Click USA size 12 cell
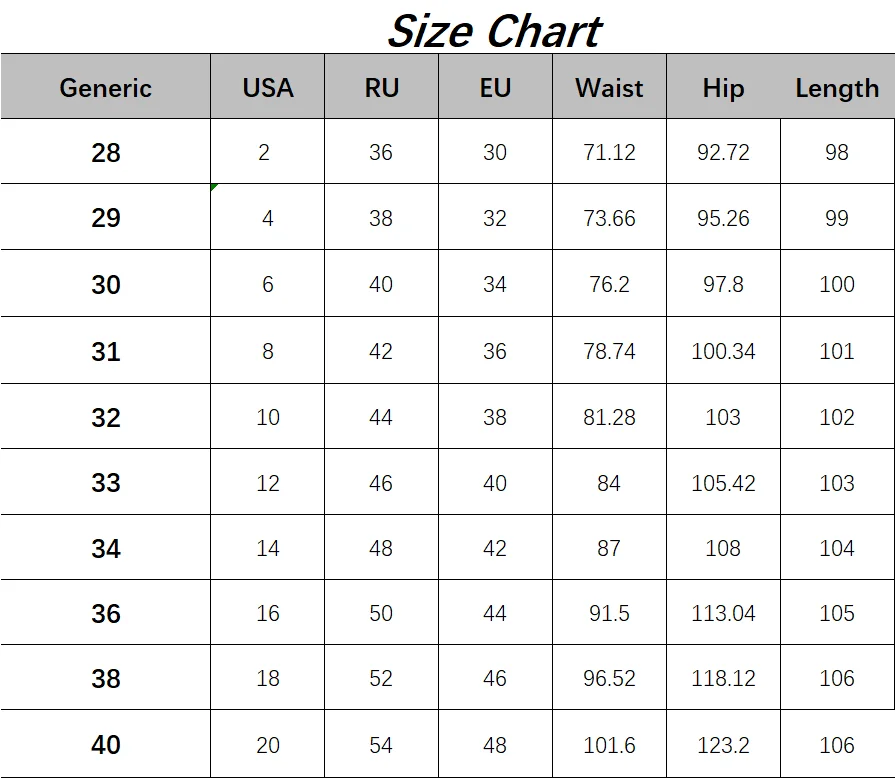Screen dimensions: 895x778 coord(267,483)
